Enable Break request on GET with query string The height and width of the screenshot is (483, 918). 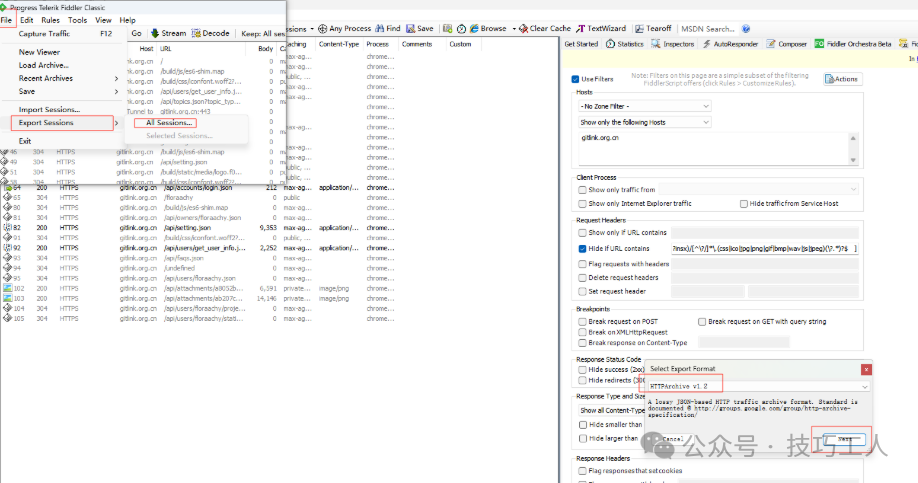coord(702,321)
